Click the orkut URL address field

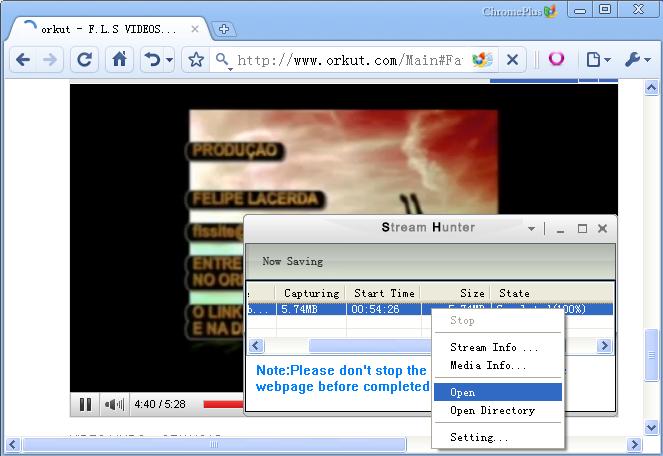[x=349, y=60]
